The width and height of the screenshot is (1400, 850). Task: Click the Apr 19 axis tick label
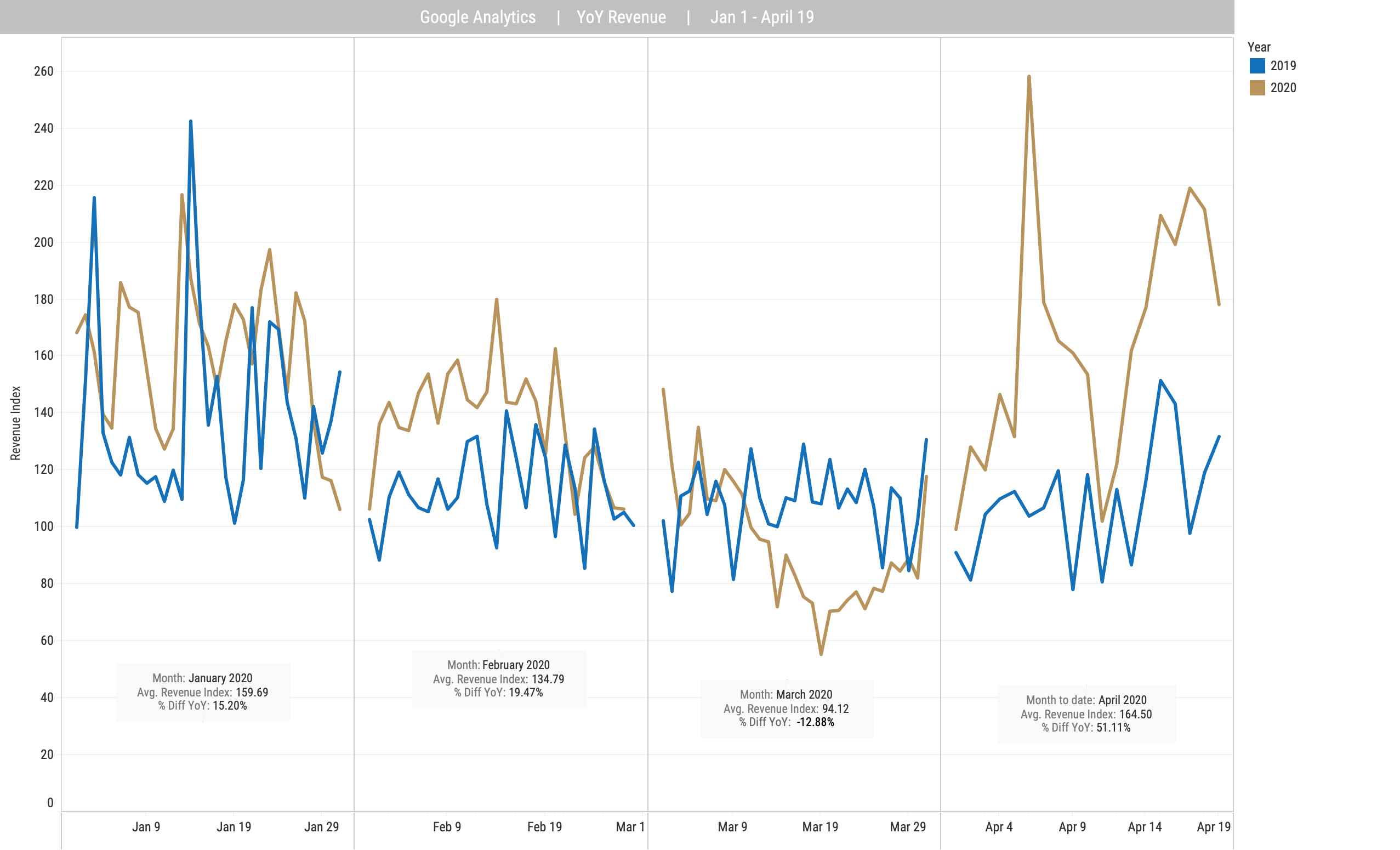pyautogui.click(x=1214, y=828)
